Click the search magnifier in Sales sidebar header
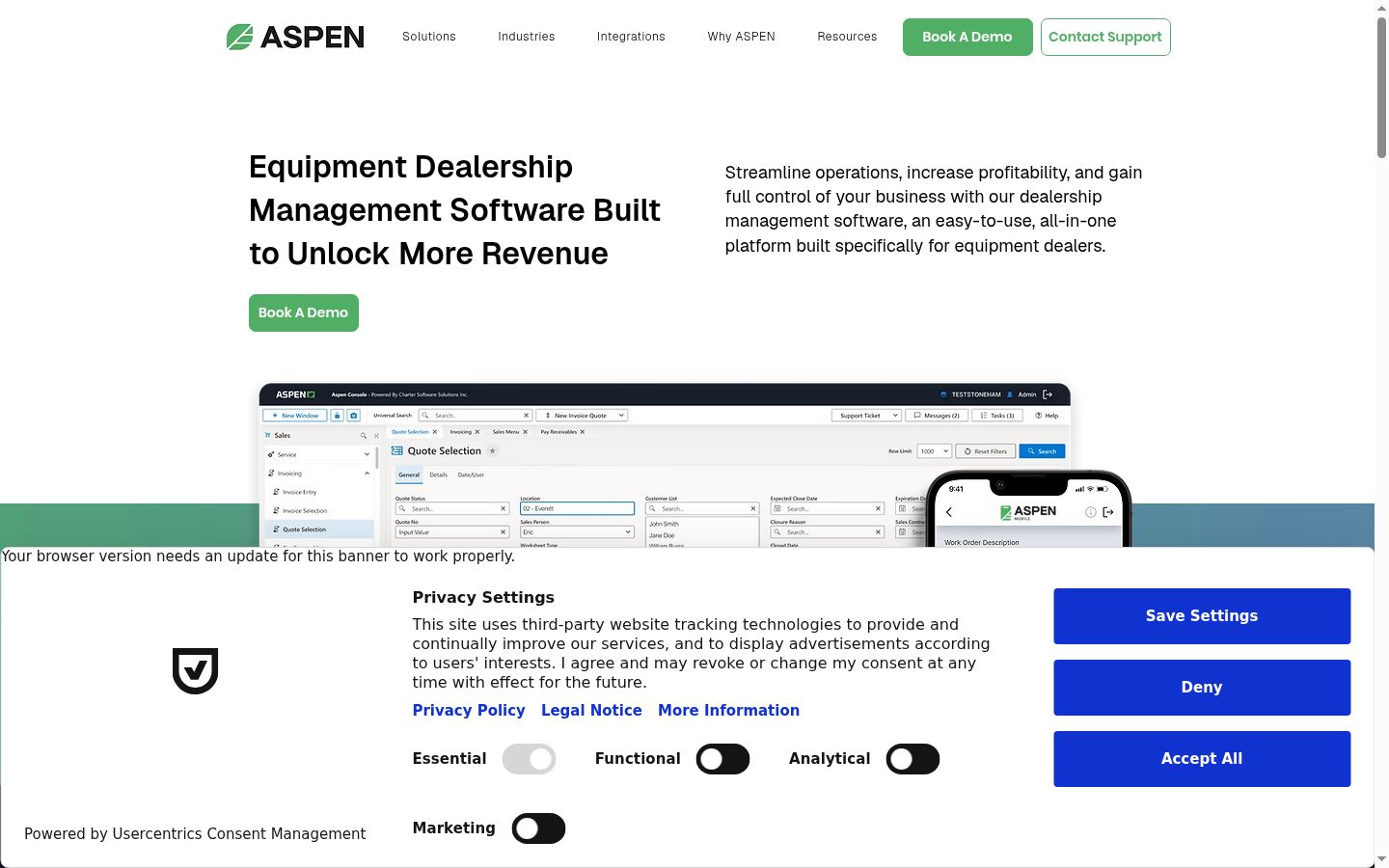This screenshot has height=868, width=1389. [364, 436]
